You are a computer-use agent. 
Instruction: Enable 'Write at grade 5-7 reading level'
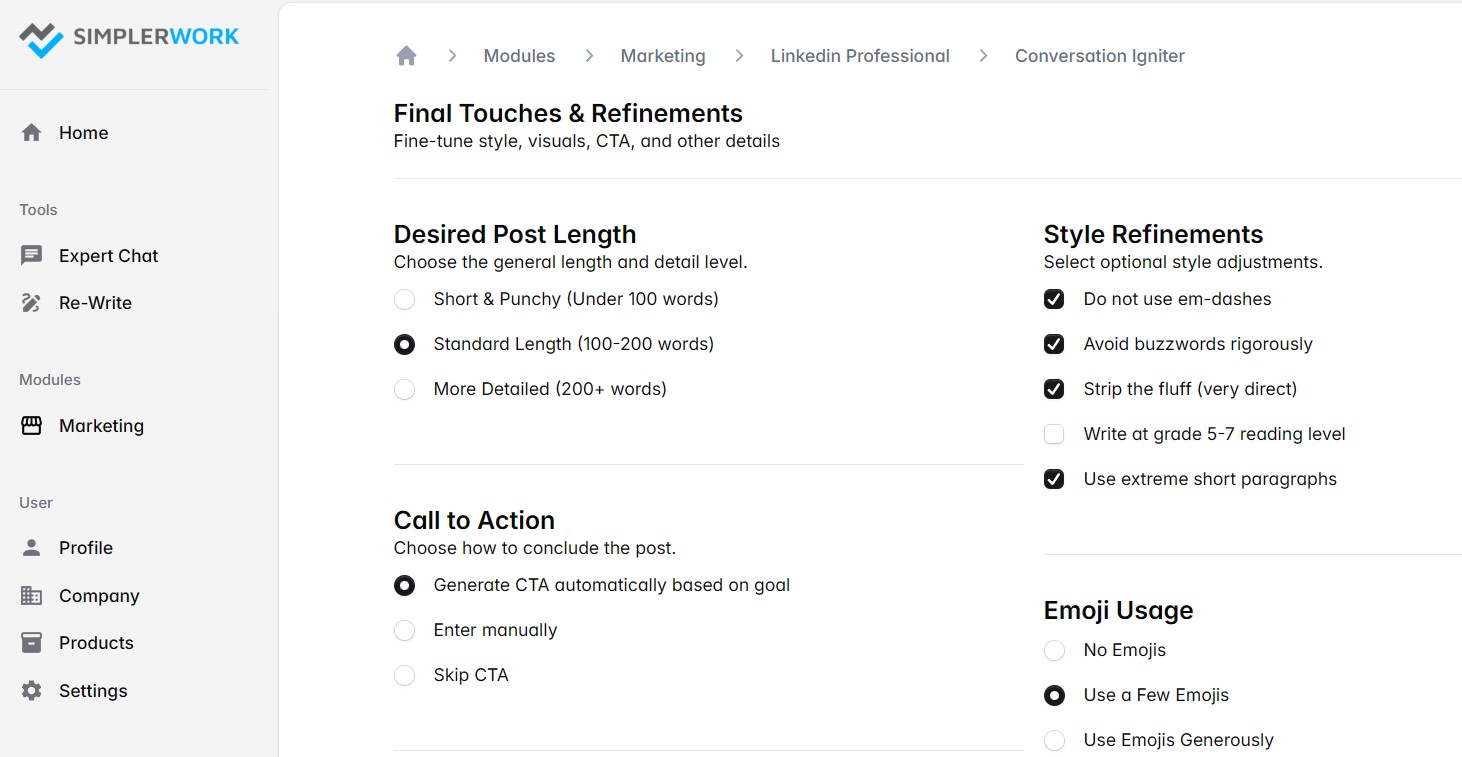1054,433
